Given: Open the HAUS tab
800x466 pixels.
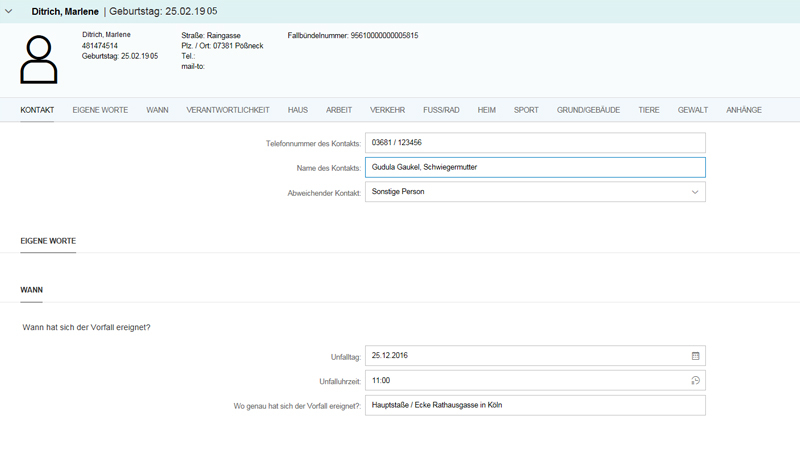Looking at the screenshot, I should [297, 110].
